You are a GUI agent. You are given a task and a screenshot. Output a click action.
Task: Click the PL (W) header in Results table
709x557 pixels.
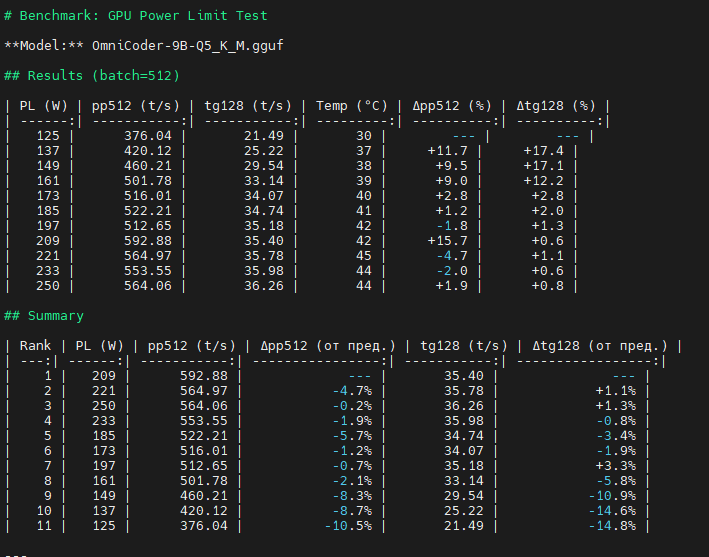pos(44,106)
